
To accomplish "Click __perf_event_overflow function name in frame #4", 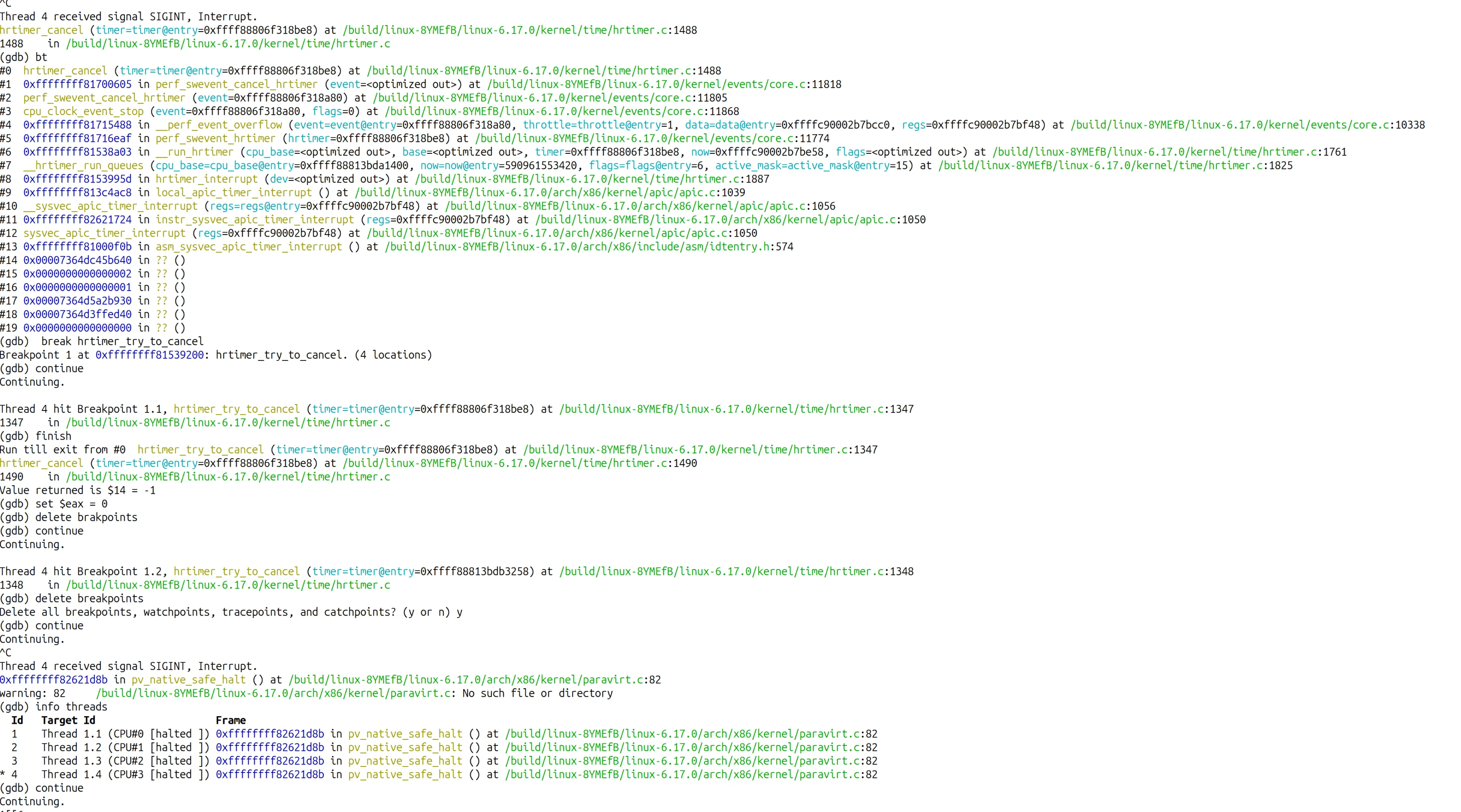I will (219, 125).
